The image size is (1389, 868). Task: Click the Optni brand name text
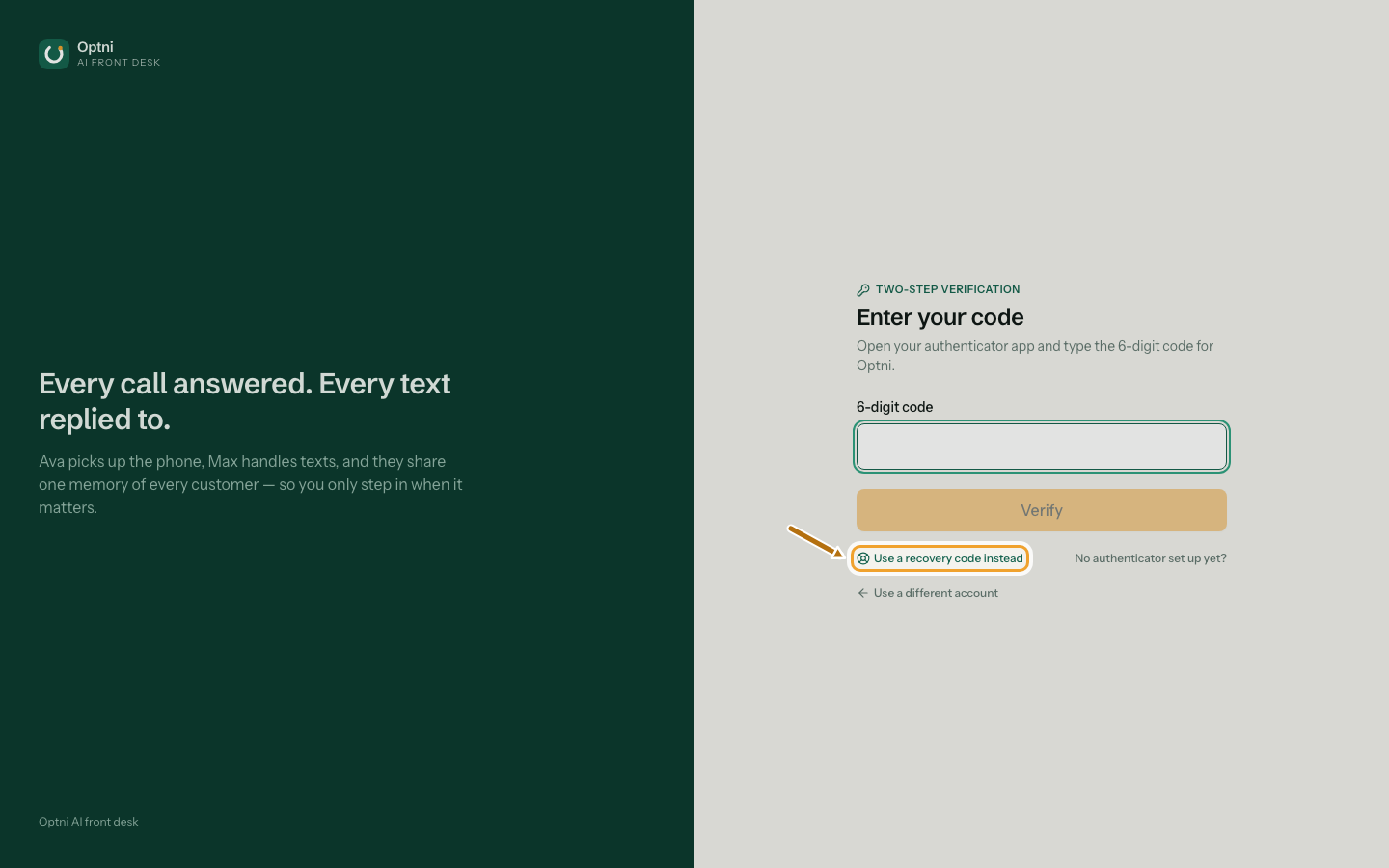[95, 47]
